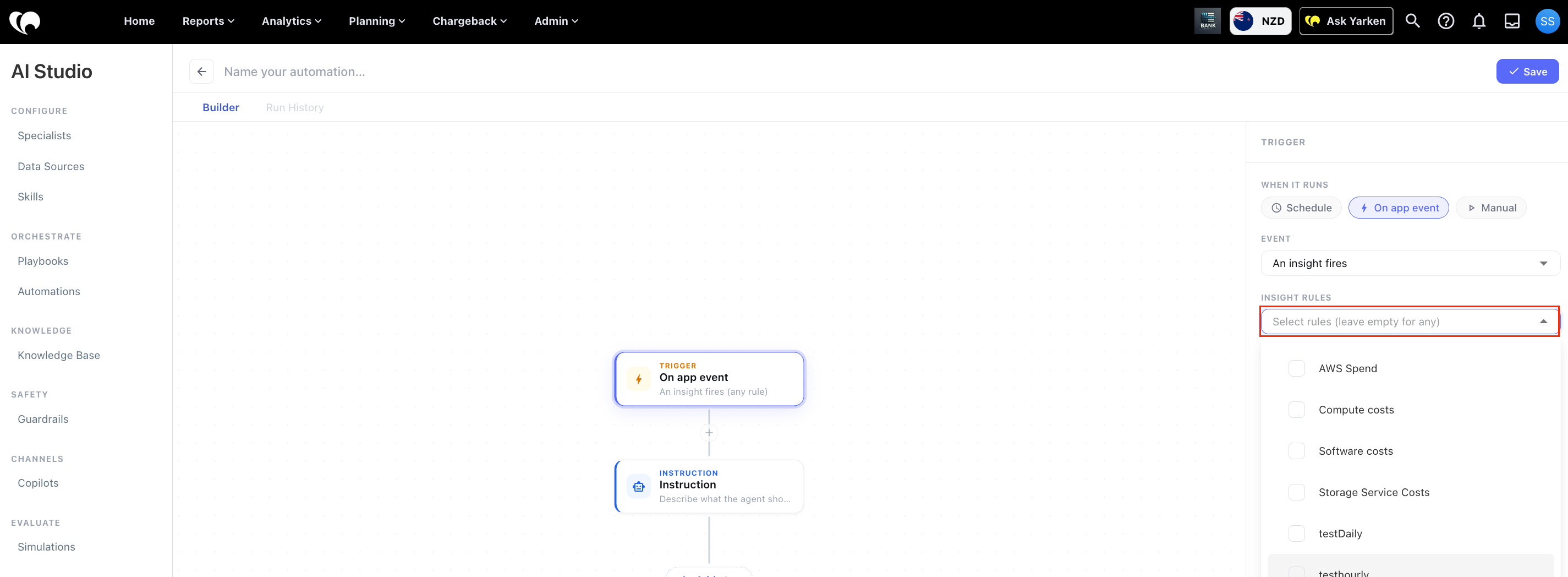Open Playbooks in the sidebar
This screenshot has width=1568, height=577.
coord(43,262)
